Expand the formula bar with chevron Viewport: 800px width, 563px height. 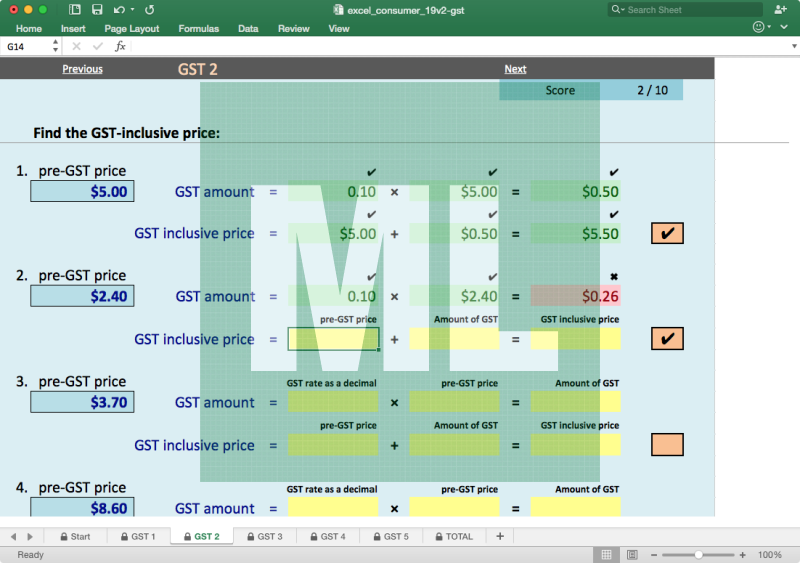click(794, 47)
